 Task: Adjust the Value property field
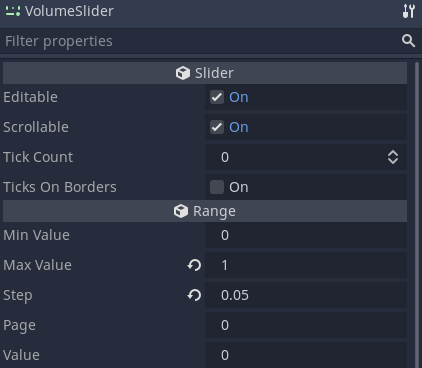[306, 355]
